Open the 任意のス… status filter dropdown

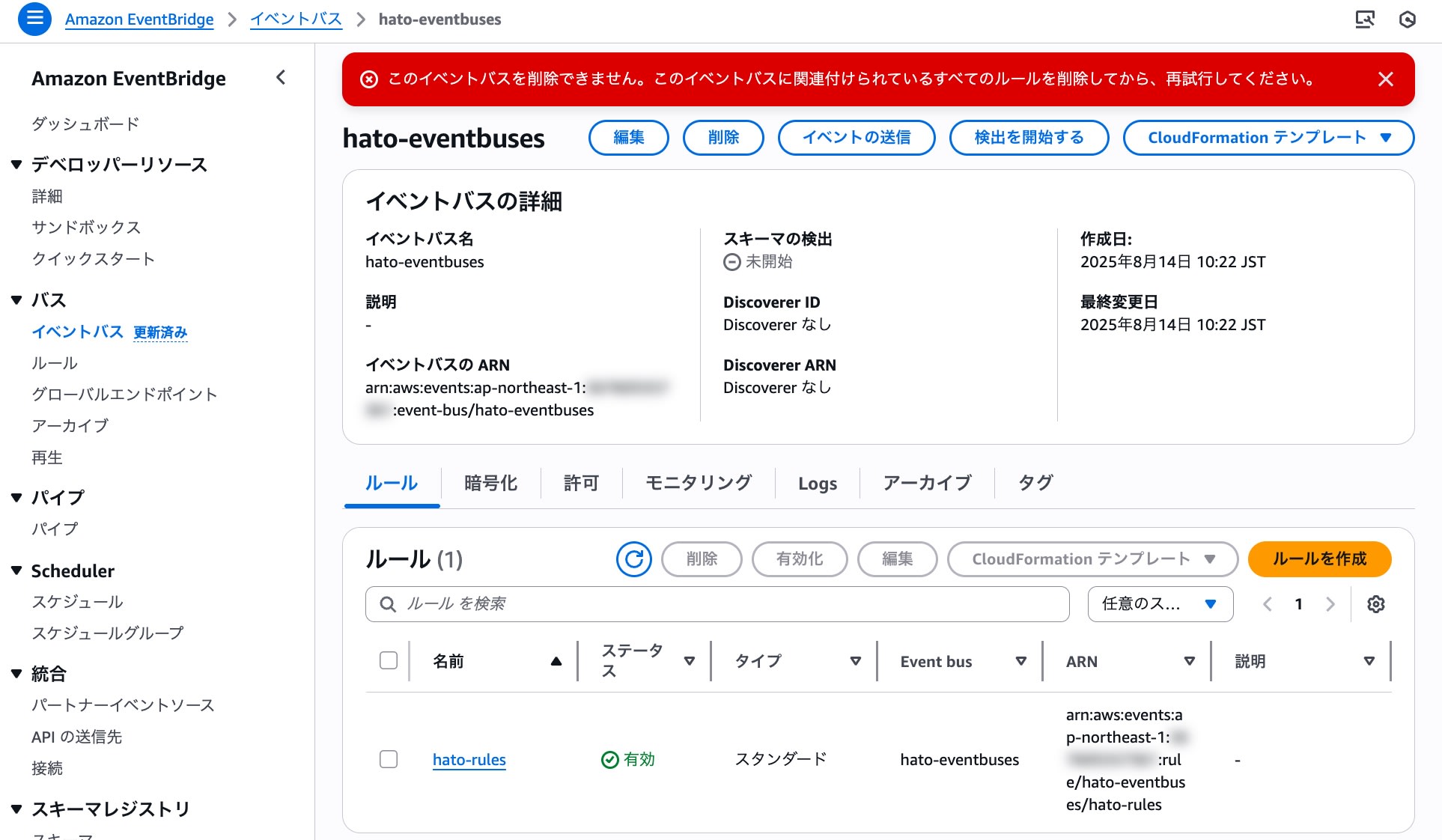1160,604
